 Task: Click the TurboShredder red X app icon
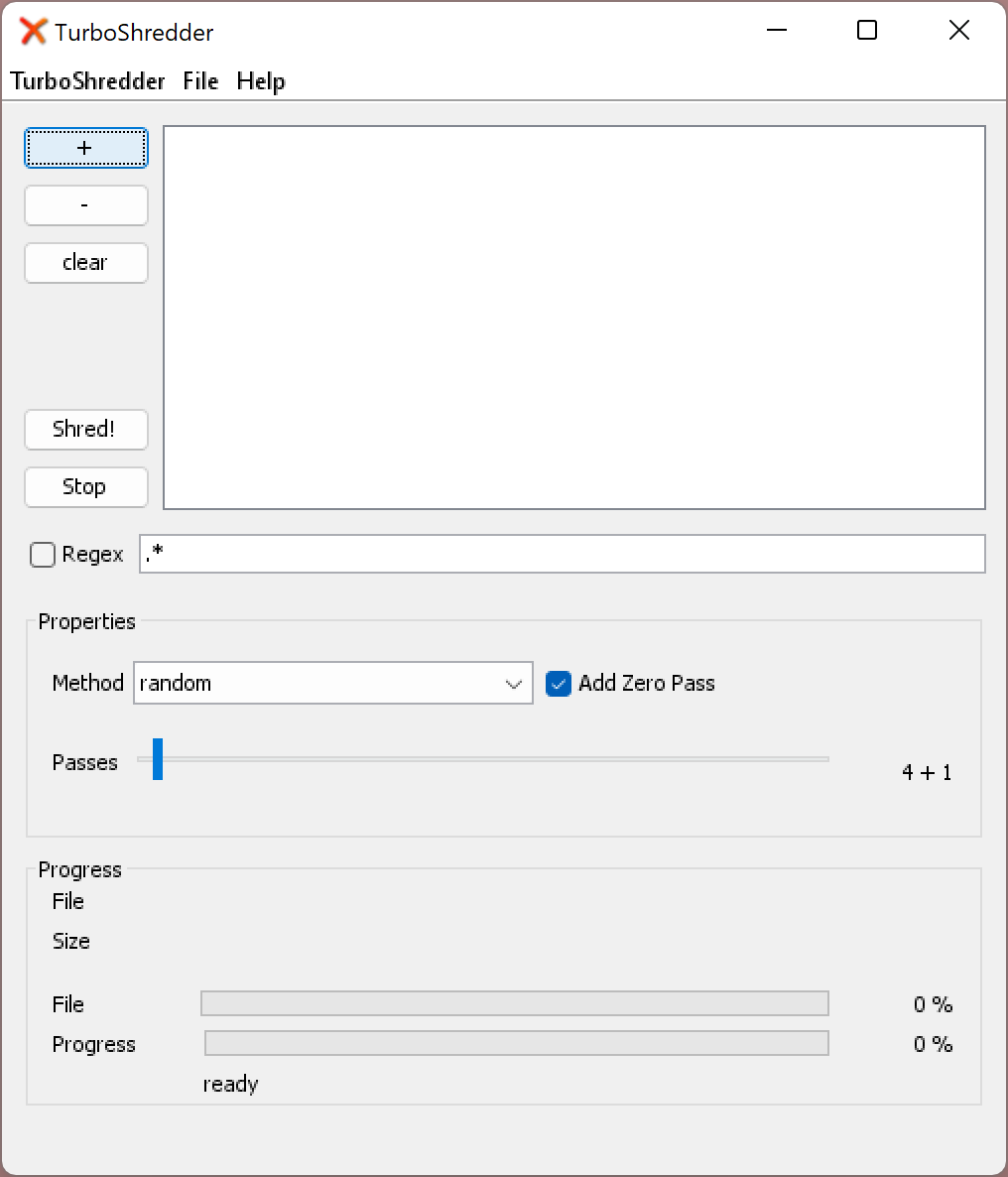(x=33, y=32)
